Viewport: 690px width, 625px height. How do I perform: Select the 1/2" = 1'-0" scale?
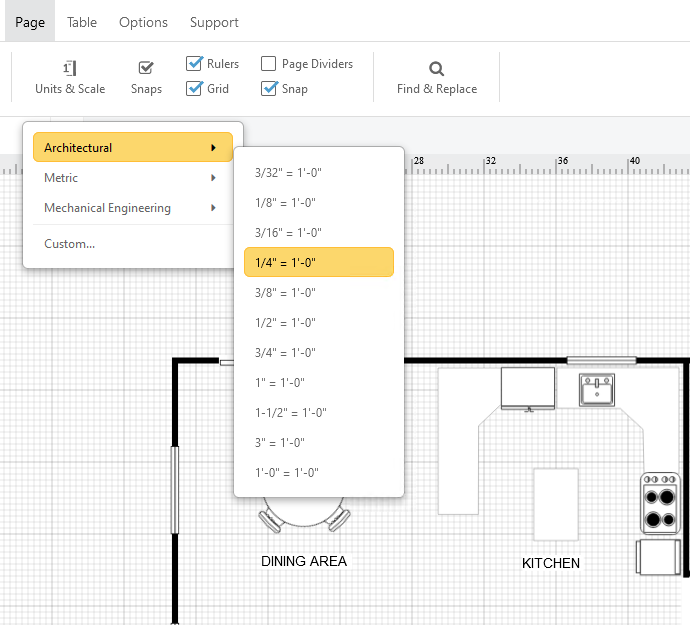287,323
